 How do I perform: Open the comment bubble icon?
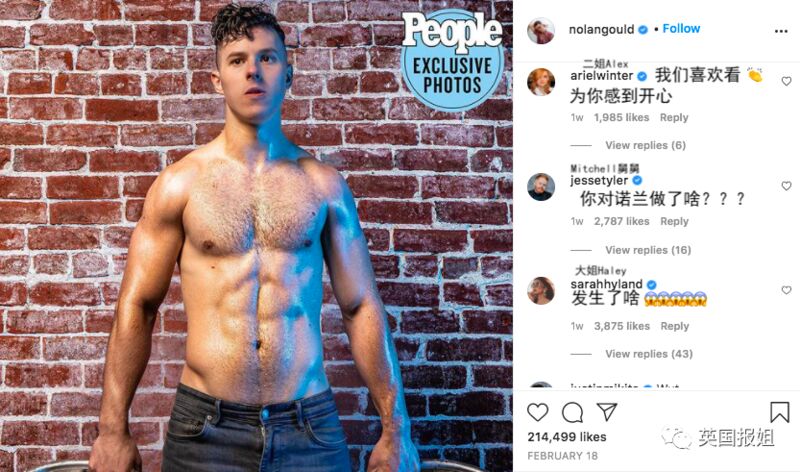click(572, 412)
